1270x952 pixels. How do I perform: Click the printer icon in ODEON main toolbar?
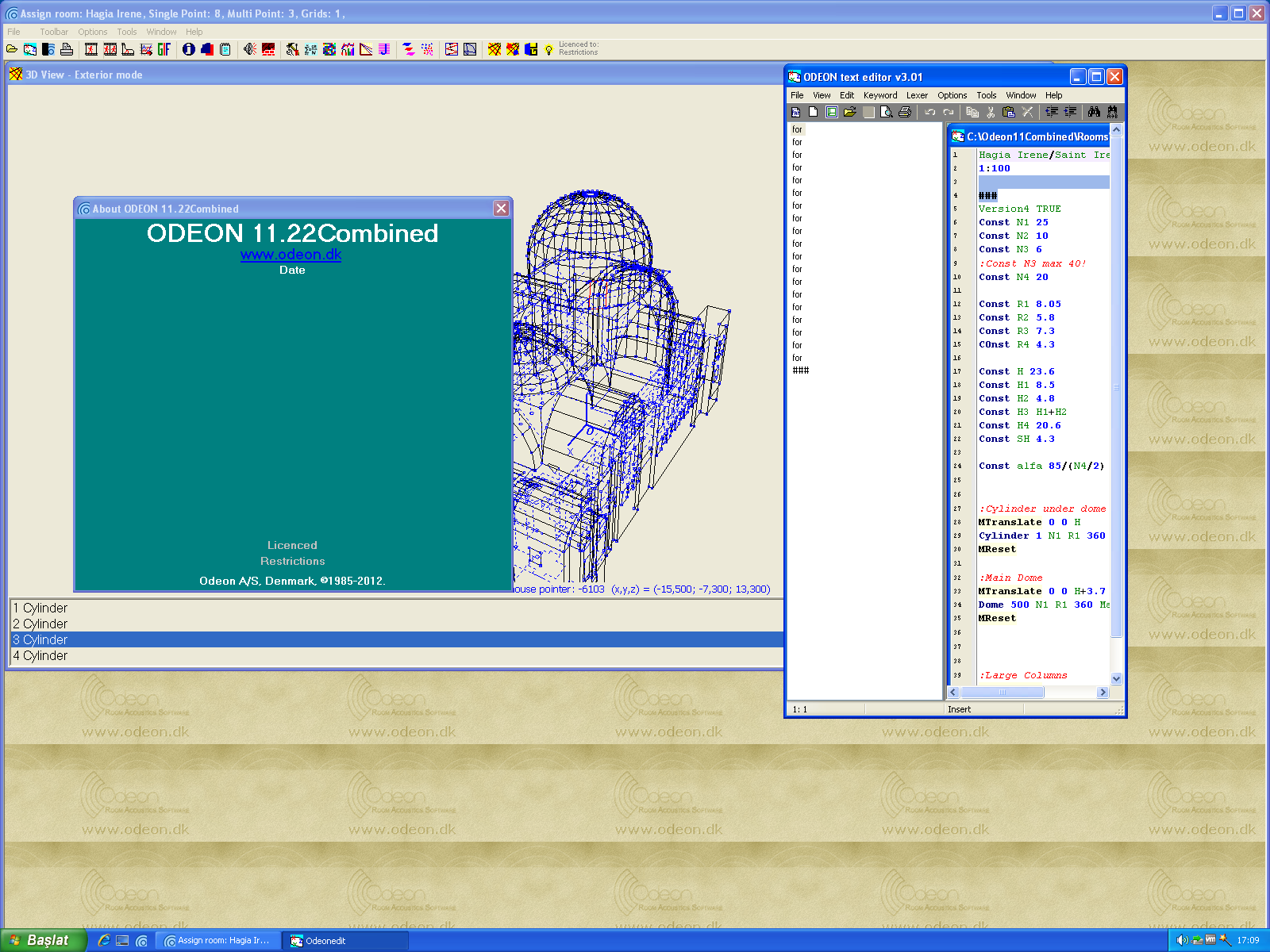(67, 49)
